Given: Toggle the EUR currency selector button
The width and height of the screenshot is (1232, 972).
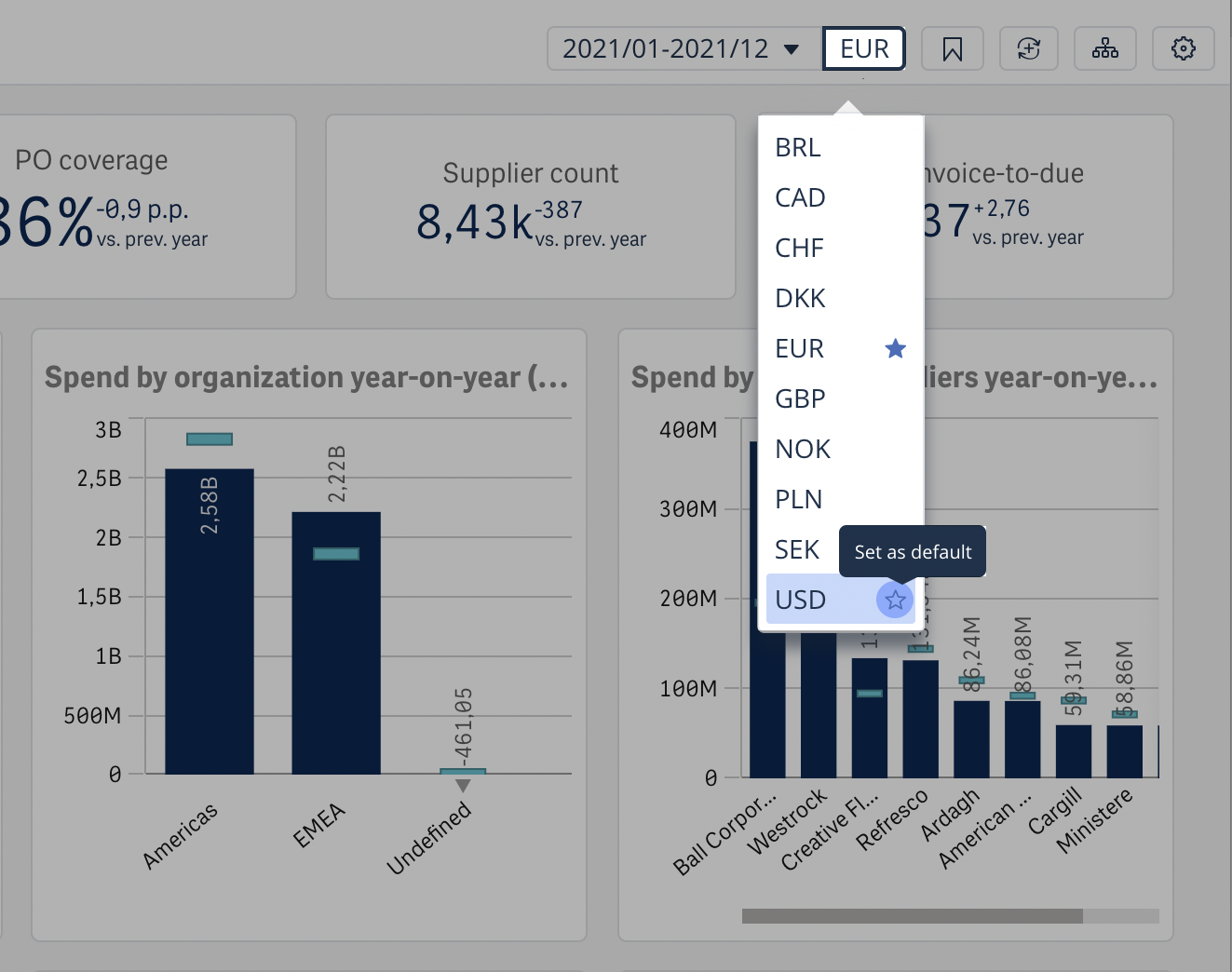Looking at the screenshot, I should (x=863, y=48).
